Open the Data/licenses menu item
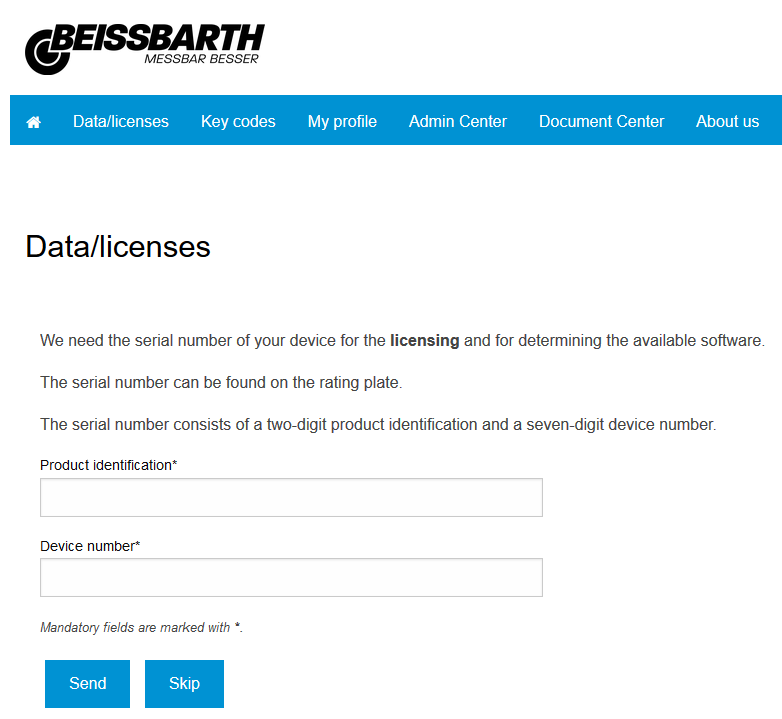The width and height of the screenshot is (782, 719). [121, 121]
